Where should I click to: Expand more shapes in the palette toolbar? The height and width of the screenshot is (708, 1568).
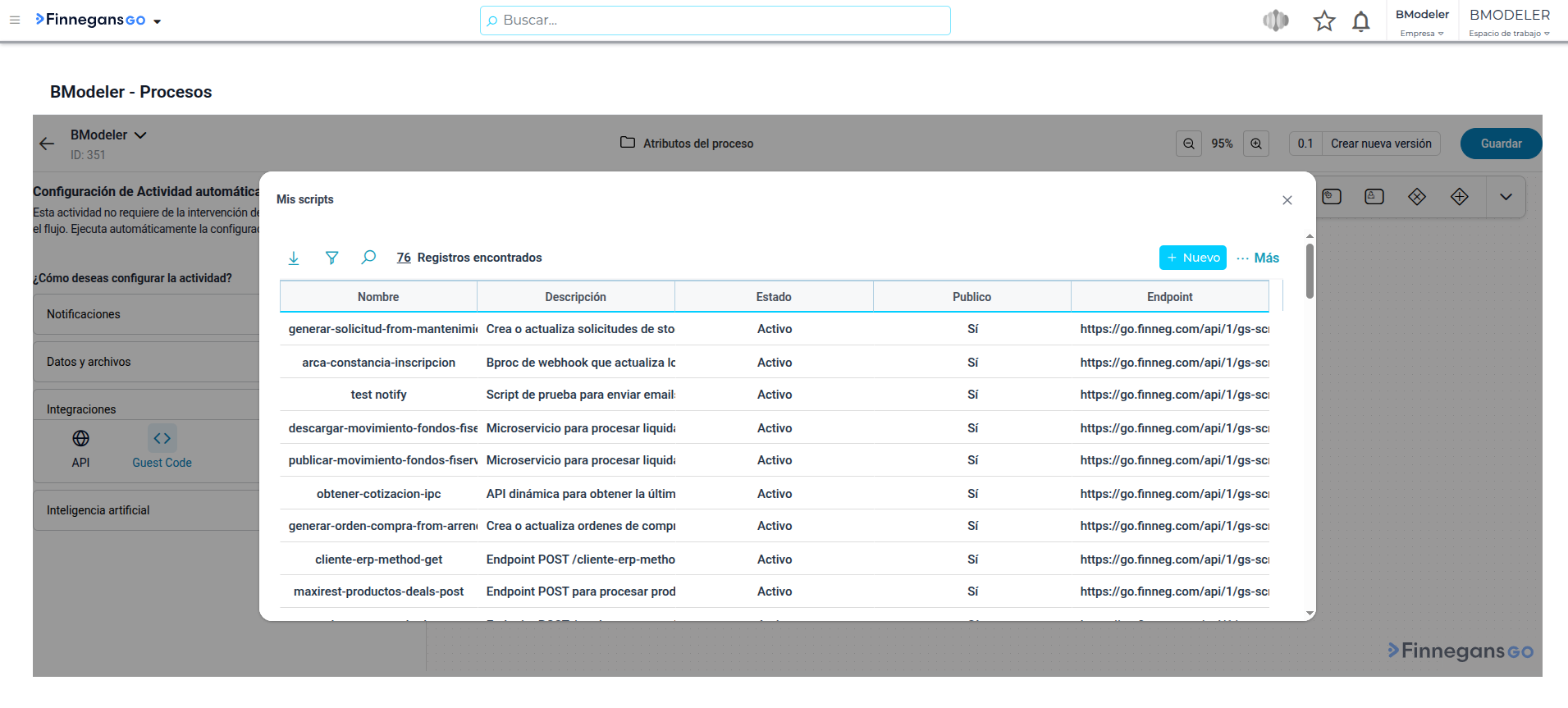point(1506,197)
